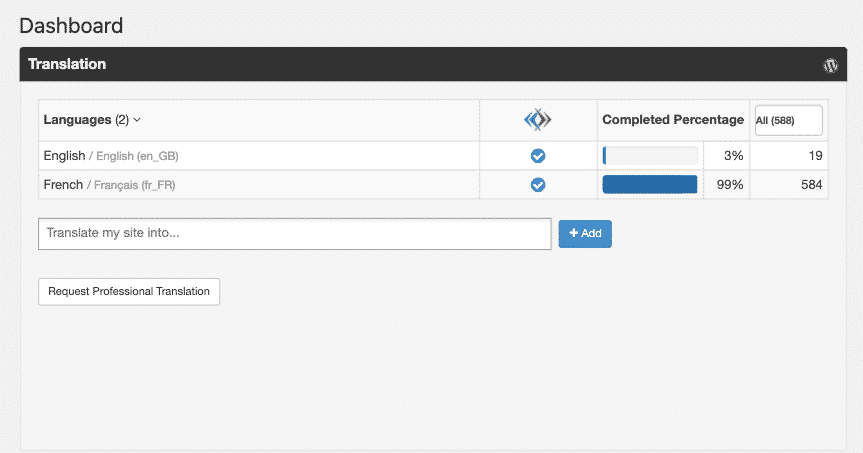The image size is (863, 453).
Task: Expand the Languages (2) chevron
Action: [x=137, y=120]
